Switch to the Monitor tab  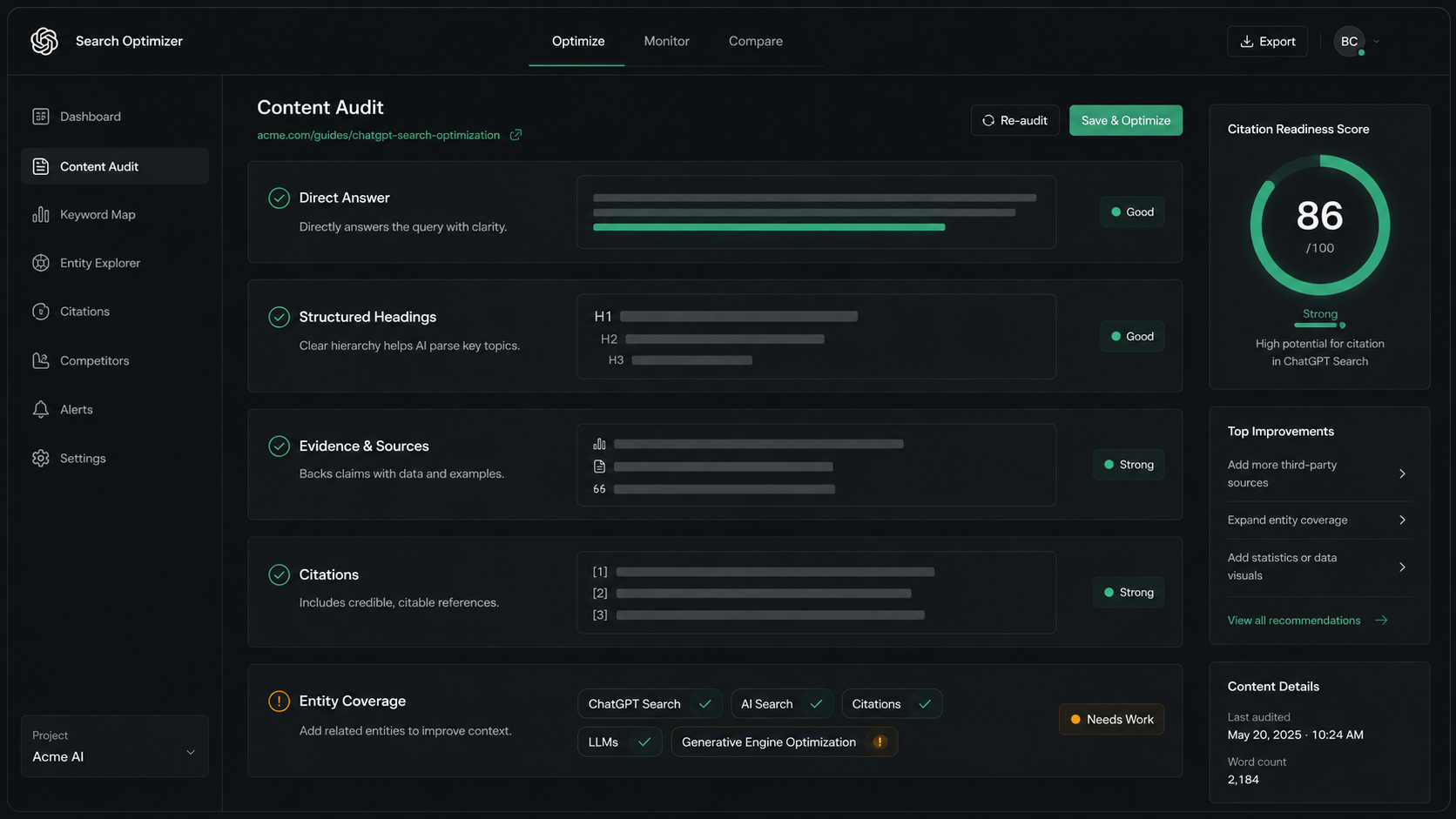click(x=666, y=41)
